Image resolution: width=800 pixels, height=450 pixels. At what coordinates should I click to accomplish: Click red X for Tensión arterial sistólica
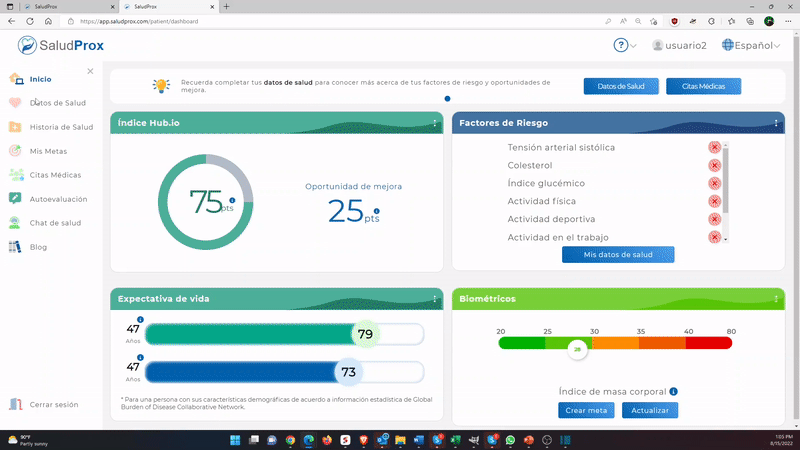coord(714,147)
